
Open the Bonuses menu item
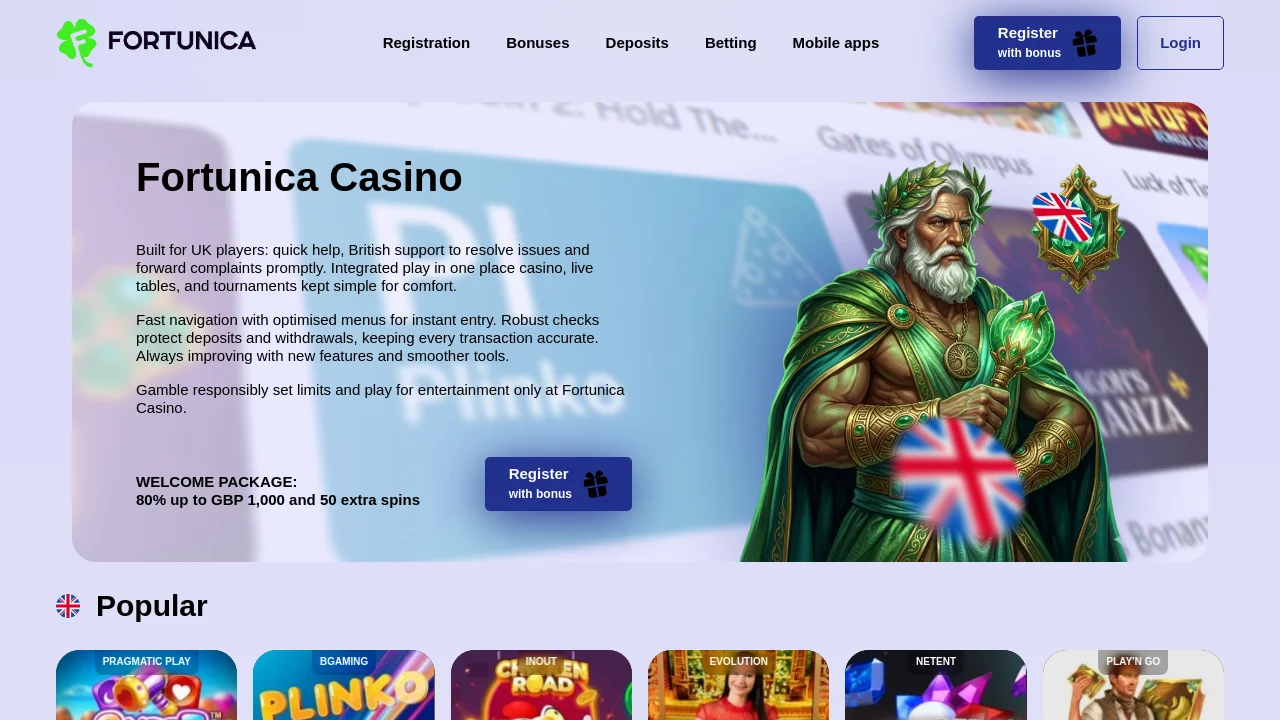point(538,43)
